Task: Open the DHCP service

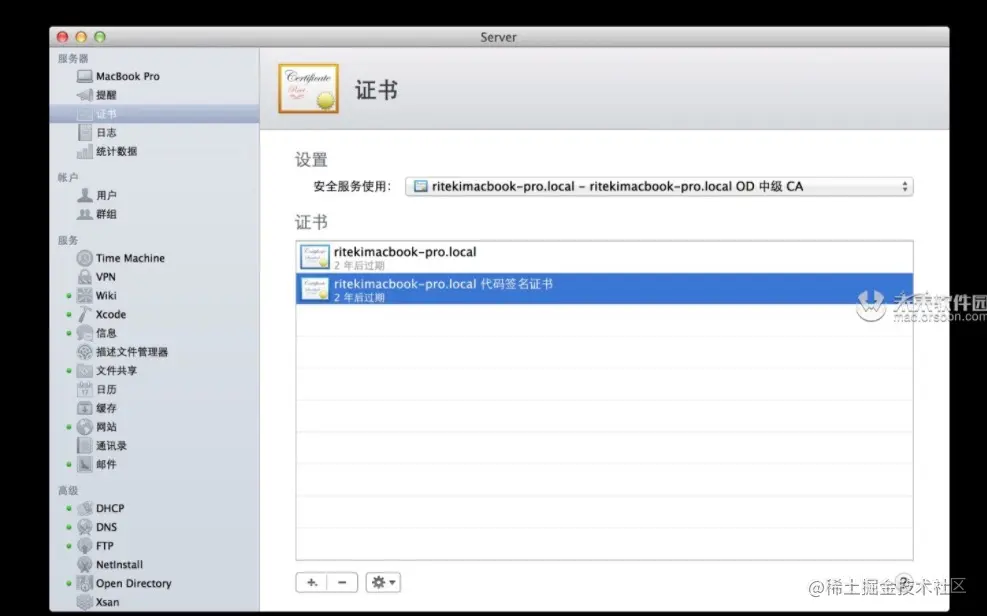Action: tap(101, 508)
